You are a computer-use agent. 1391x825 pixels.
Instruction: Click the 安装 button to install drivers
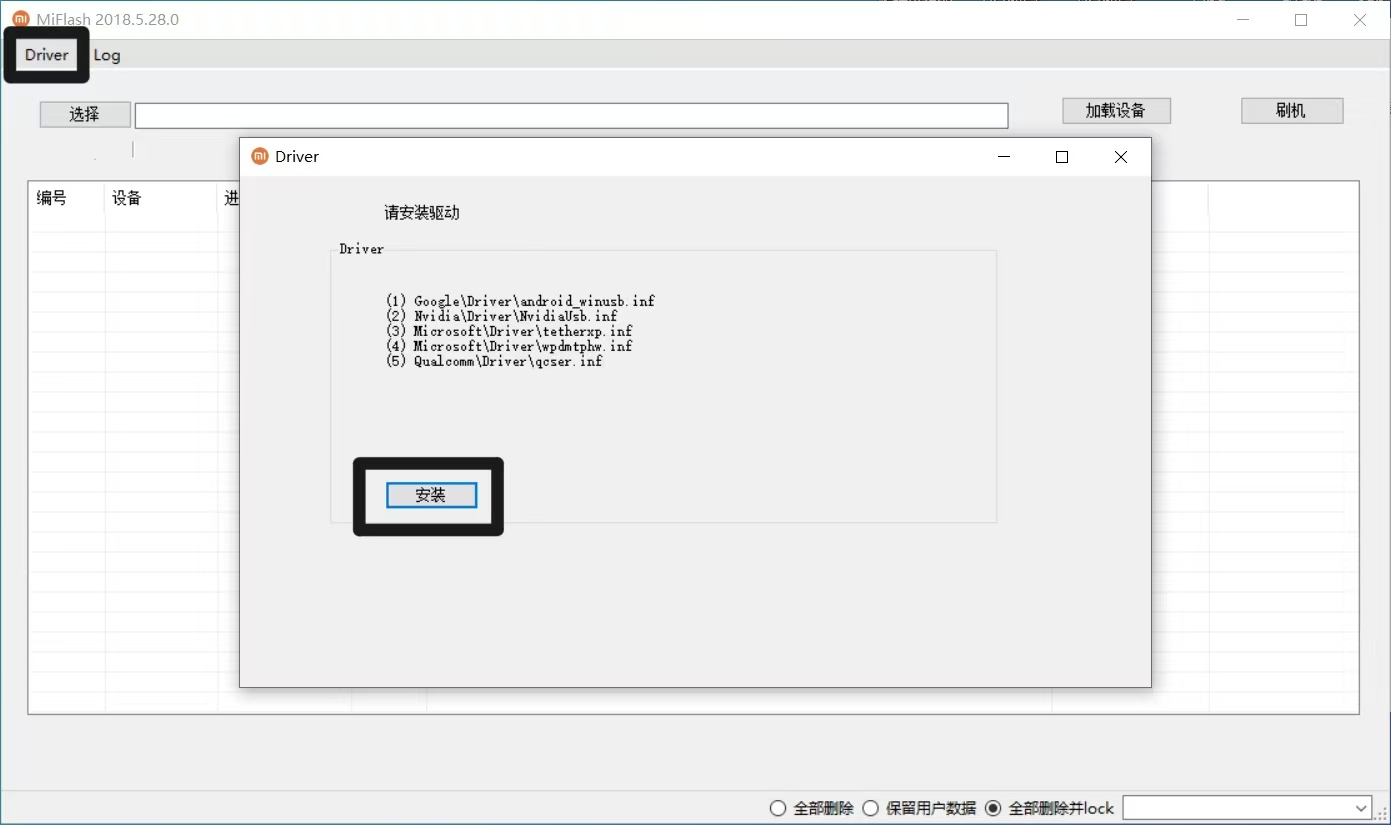[x=431, y=495]
